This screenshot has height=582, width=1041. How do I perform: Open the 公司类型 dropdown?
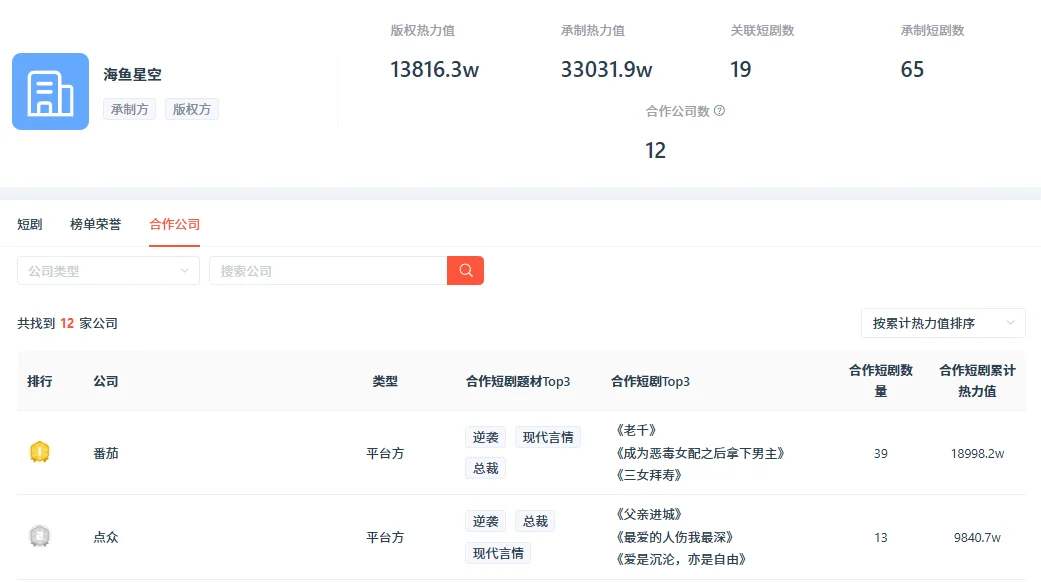coord(107,270)
